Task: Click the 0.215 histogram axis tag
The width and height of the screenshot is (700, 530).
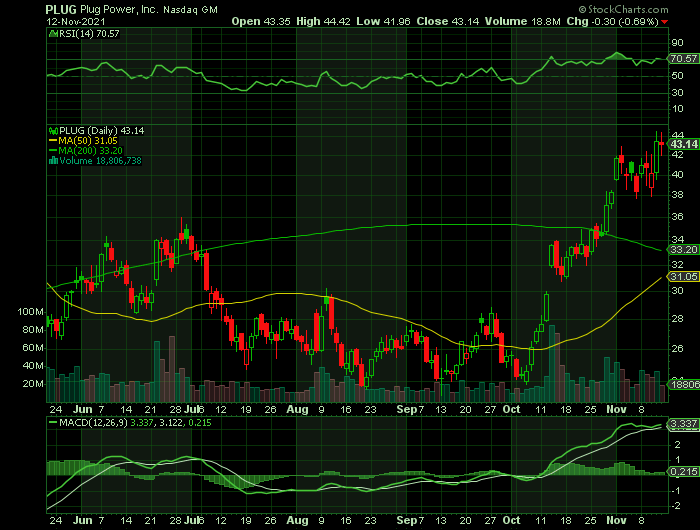Action: point(683,472)
